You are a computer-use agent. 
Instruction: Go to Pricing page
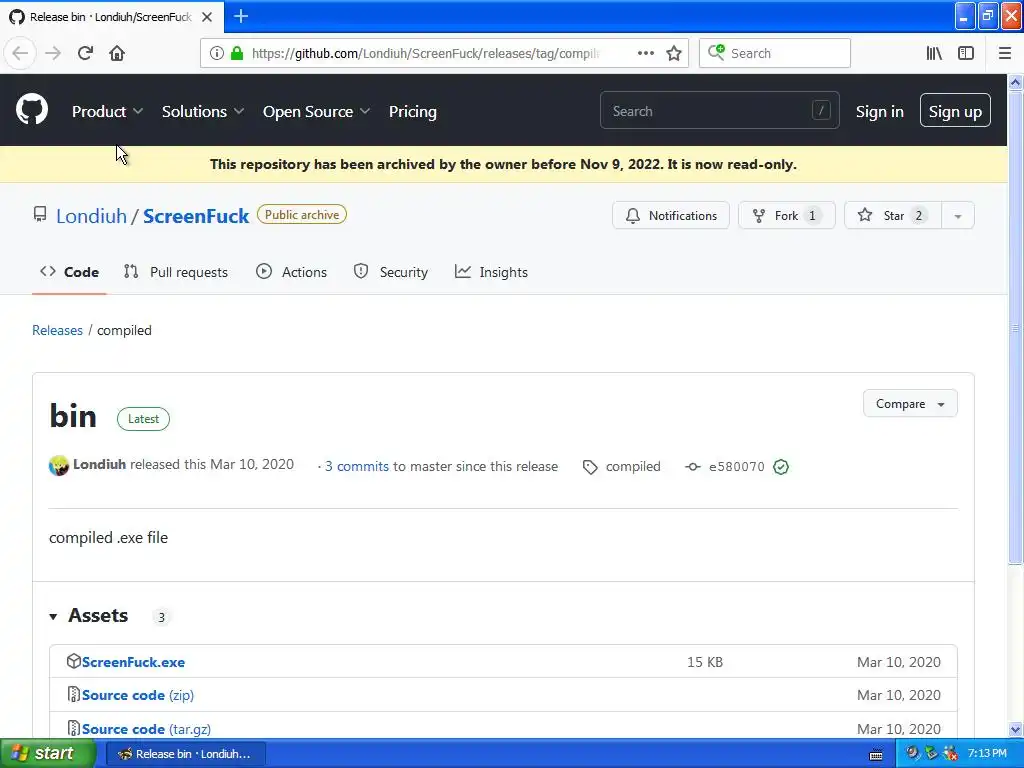pos(413,112)
